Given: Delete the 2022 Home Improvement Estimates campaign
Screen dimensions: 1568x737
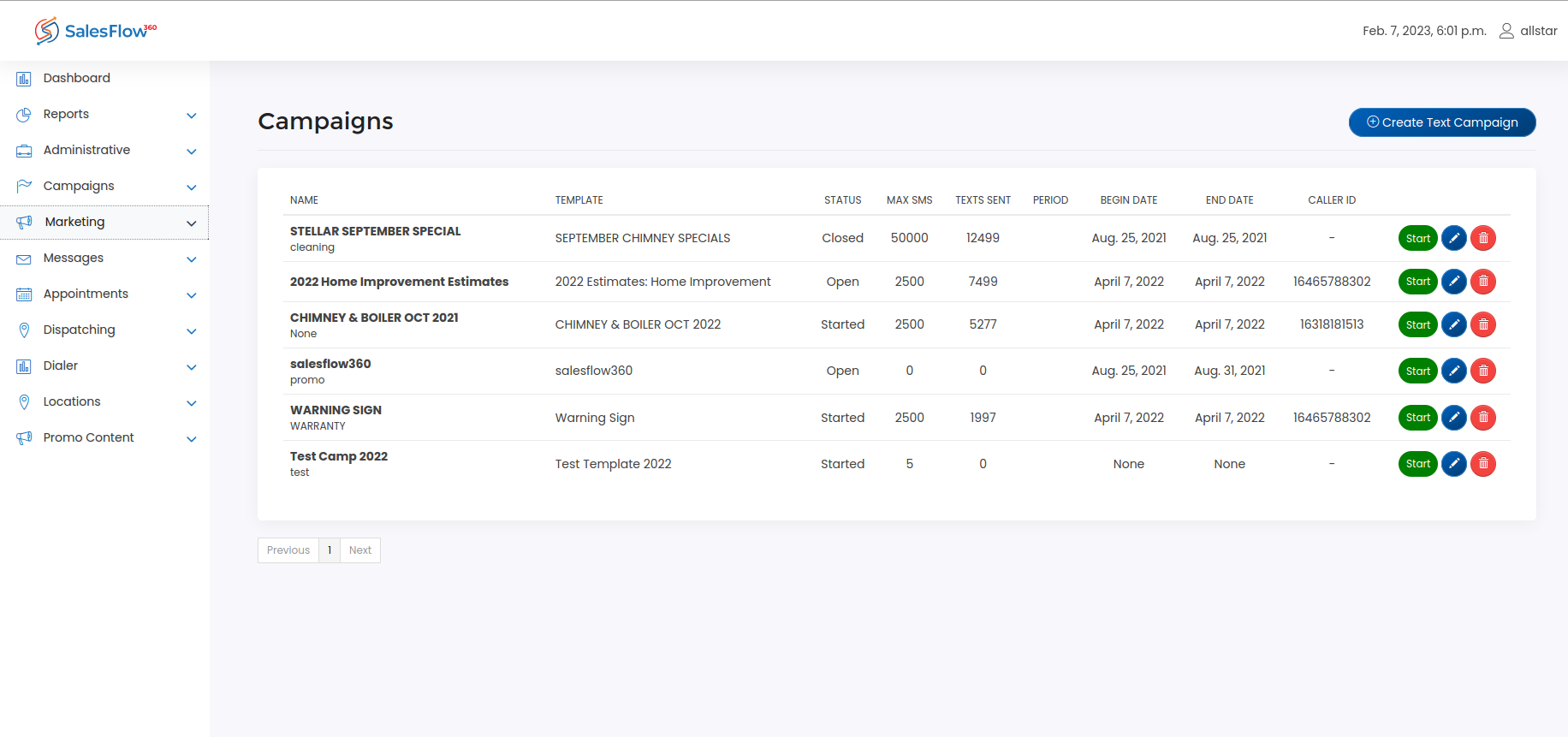Looking at the screenshot, I should pyautogui.click(x=1483, y=282).
